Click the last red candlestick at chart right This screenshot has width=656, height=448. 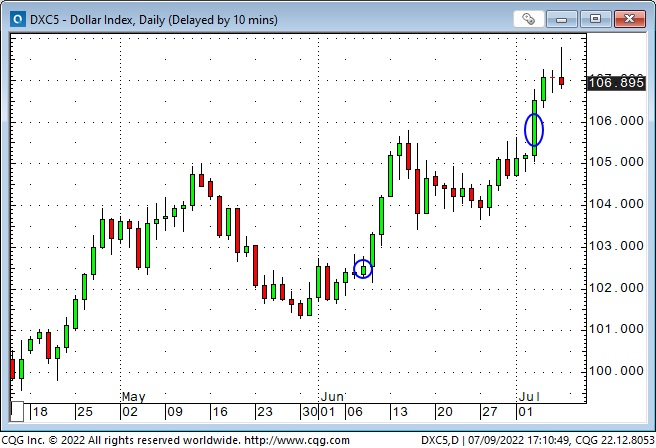[x=561, y=81]
